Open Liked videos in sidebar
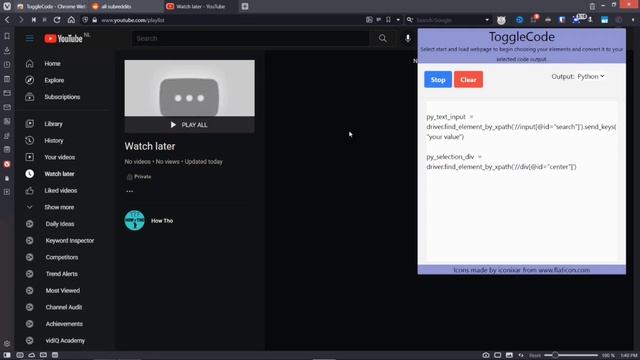Screen dimensions: 640x360 60,191
